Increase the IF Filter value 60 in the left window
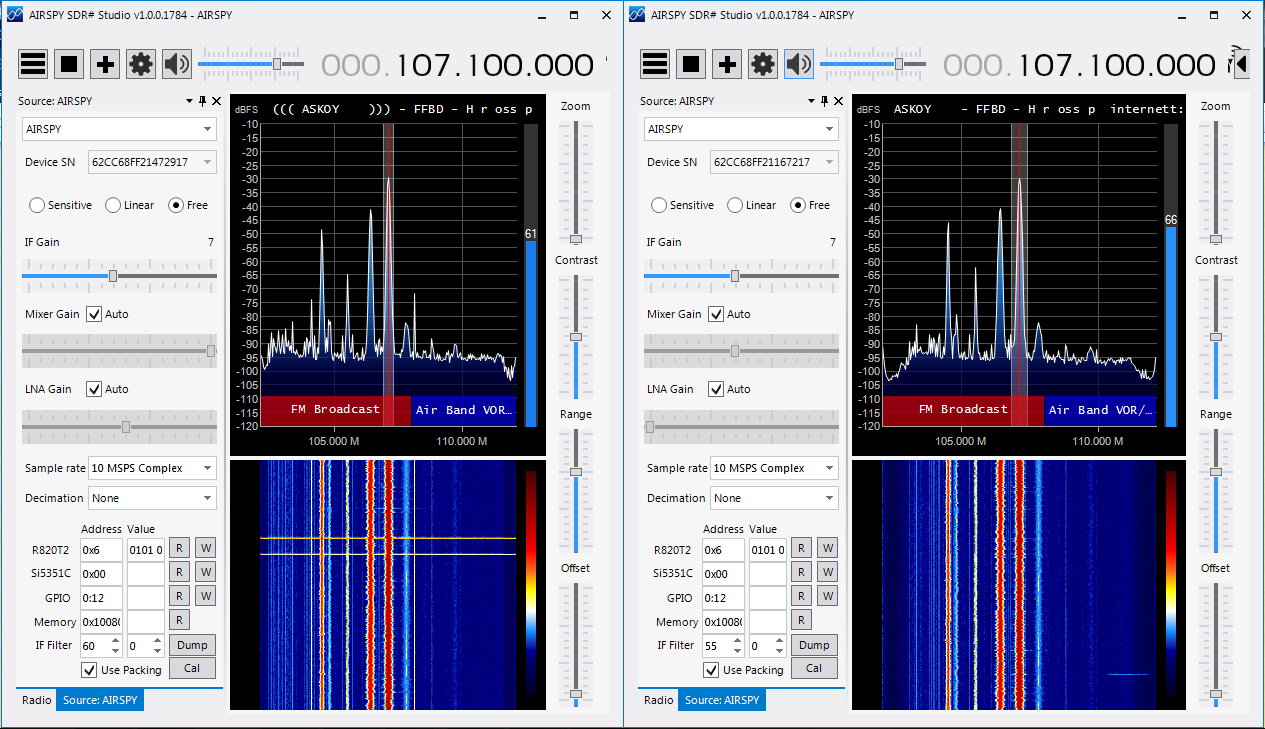The height and width of the screenshot is (729, 1265). point(116,640)
